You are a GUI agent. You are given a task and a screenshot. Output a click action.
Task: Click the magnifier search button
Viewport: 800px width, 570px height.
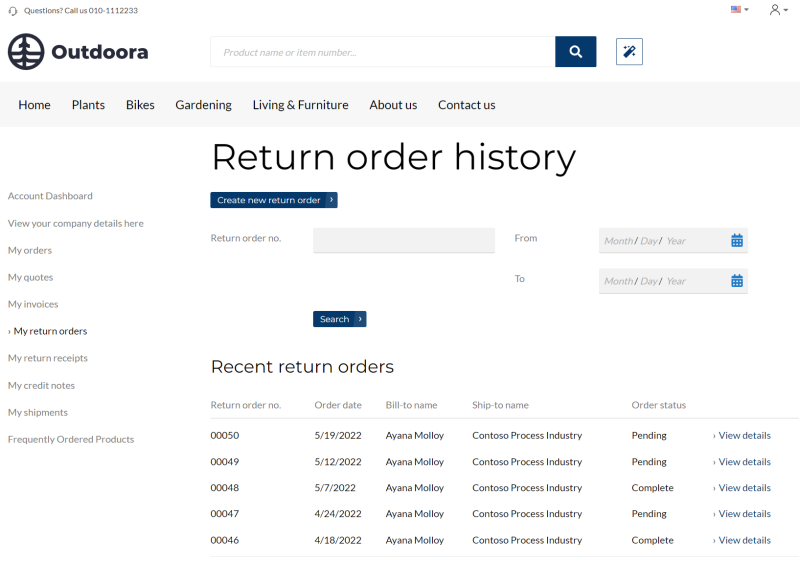(x=576, y=52)
